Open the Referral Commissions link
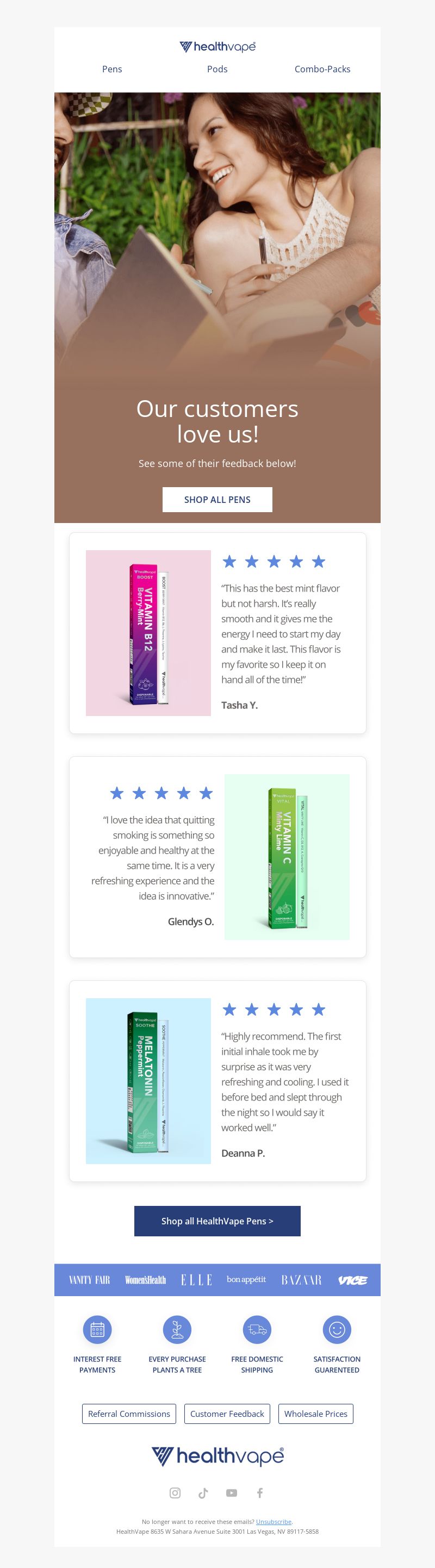The height and width of the screenshot is (1568, 435). [129, 1414]
